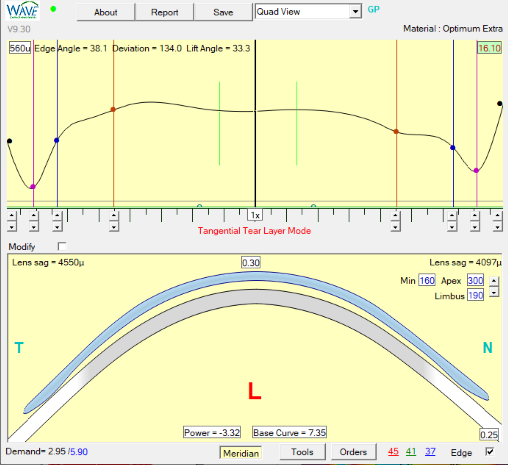Toggle the Edge checkbox
The width and height of the screenshot is (508, 465).
point(489,452)
